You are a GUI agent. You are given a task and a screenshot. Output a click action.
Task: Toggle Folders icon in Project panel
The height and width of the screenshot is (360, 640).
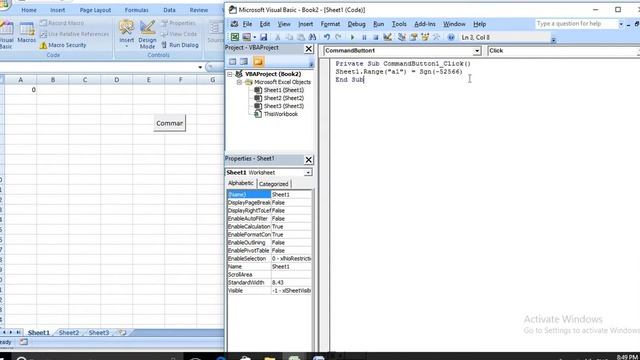click(x=258, y=62)
